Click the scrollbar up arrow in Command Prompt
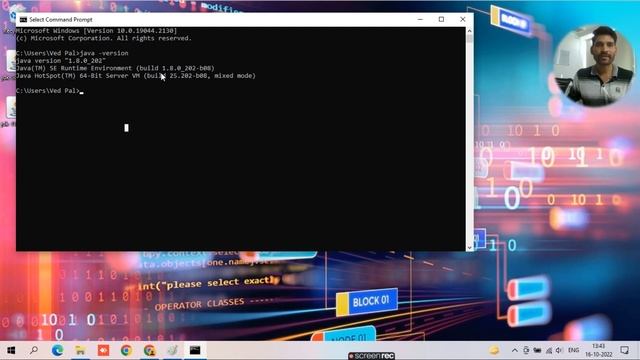Image resolution: width=640 pixels, height=360 pixels. point(469,31)
